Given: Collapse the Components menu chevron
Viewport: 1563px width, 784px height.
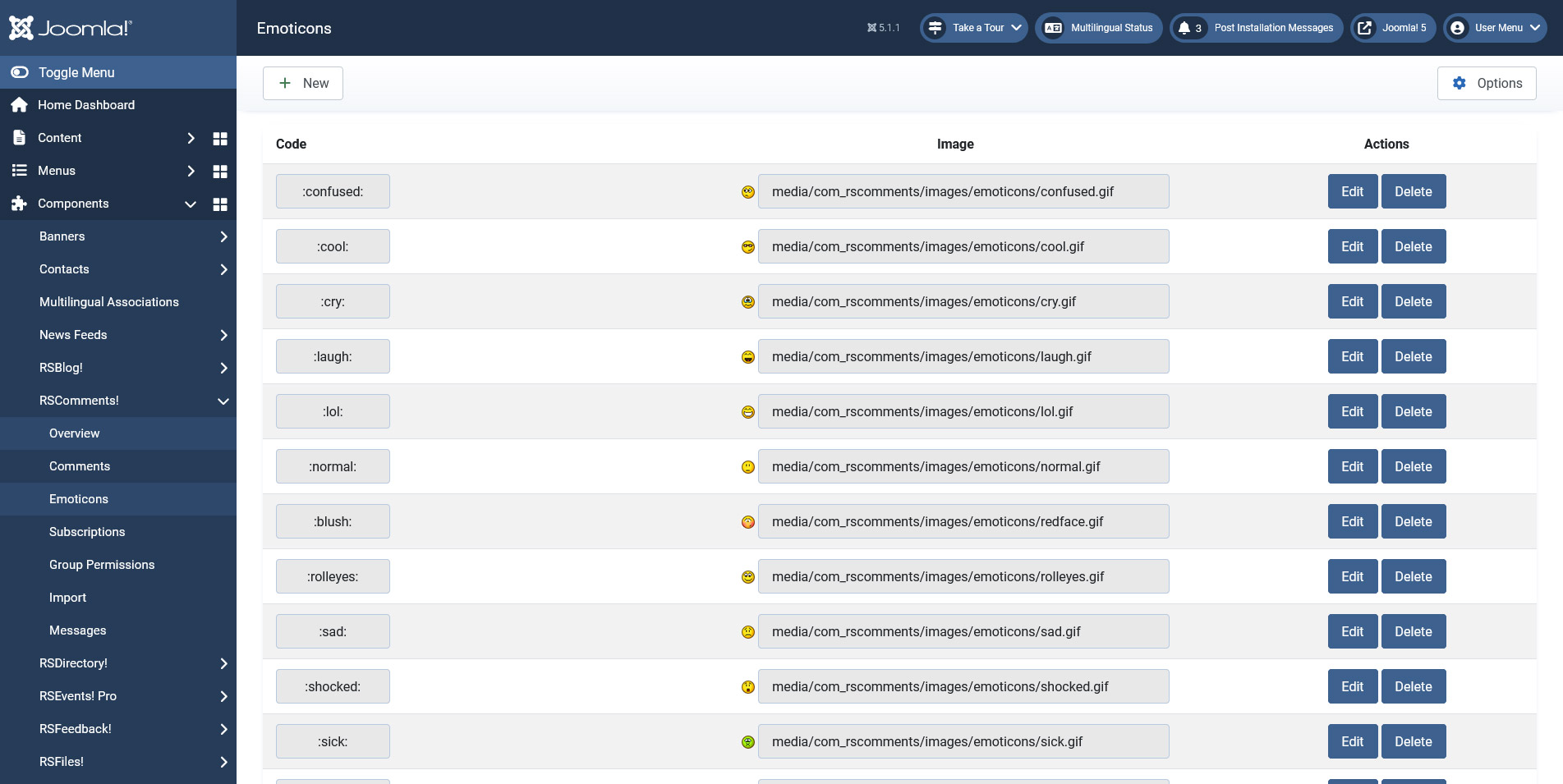Looking at the screenshot, I should [x=191, y=204].
